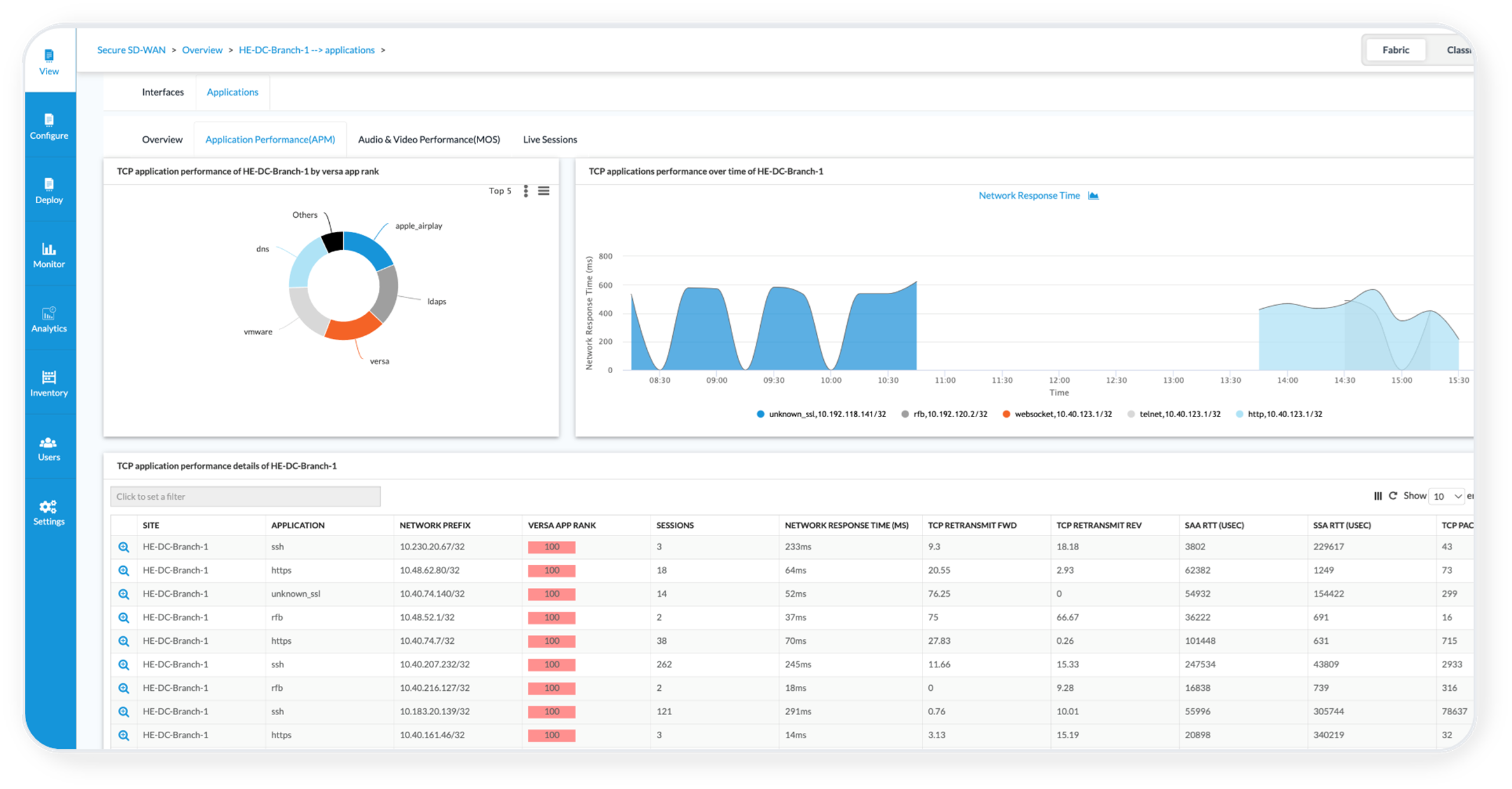This screenshot has height=789, width=1512.
Task: Open the donut chart hamburger menu
Action: (544, 191)
